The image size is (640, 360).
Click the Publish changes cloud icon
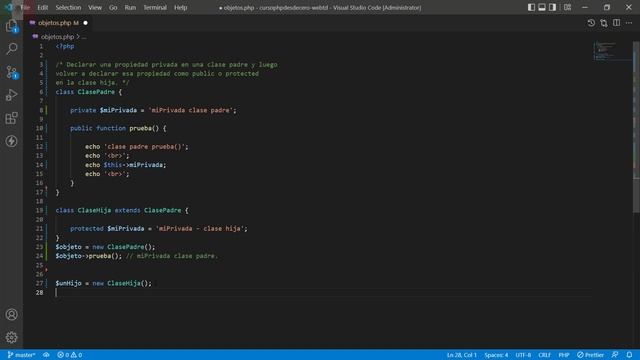point(46,355)
